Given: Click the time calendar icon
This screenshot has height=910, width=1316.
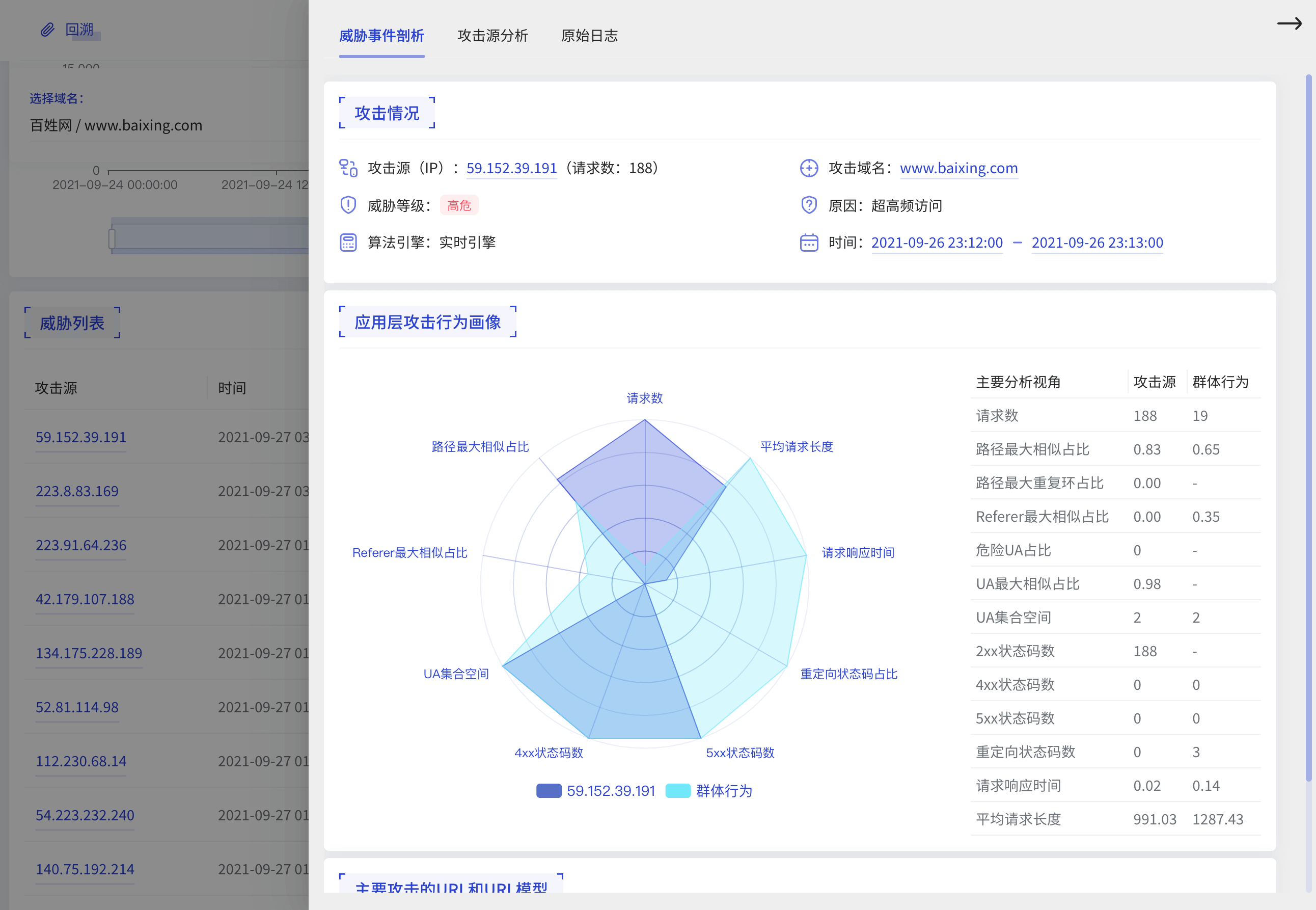Looking at the screenshot, I should [809, 243].
